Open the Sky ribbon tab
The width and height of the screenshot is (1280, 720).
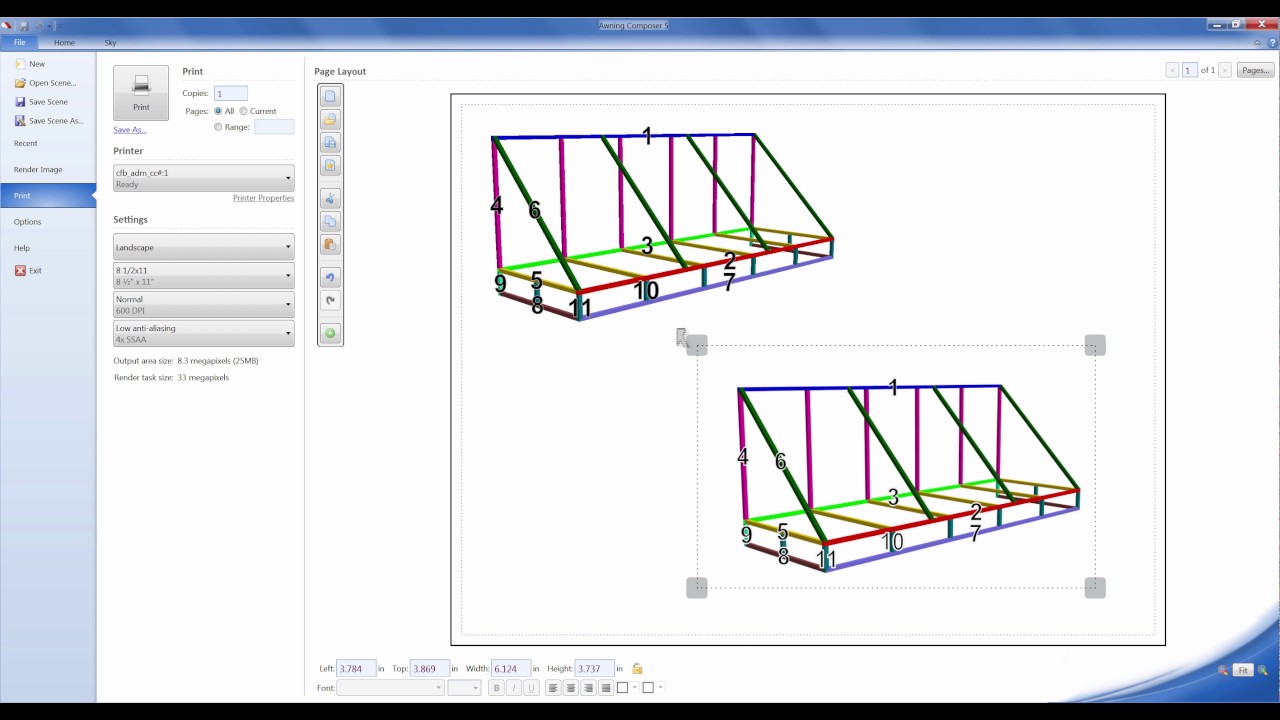[110, 42]
